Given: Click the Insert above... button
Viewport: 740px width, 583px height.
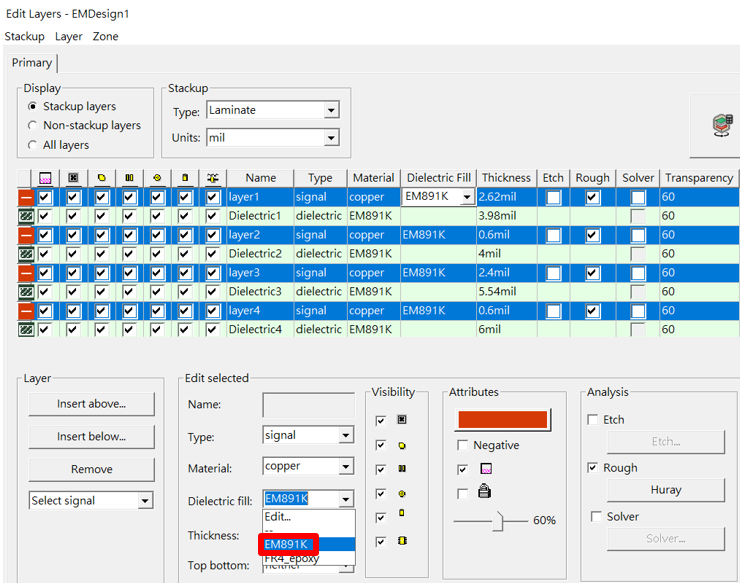Looking at the screenshot, I should pos(92,404).
